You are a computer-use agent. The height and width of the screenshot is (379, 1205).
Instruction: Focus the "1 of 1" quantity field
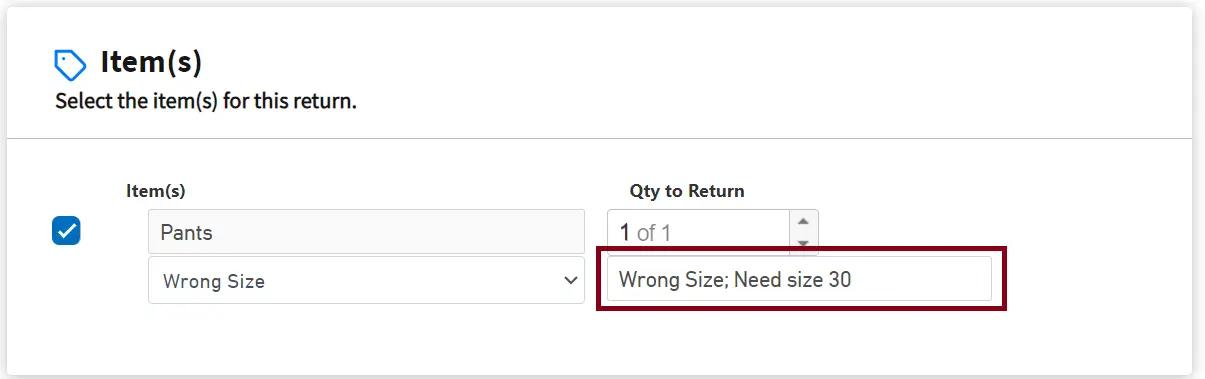point(712,233)
